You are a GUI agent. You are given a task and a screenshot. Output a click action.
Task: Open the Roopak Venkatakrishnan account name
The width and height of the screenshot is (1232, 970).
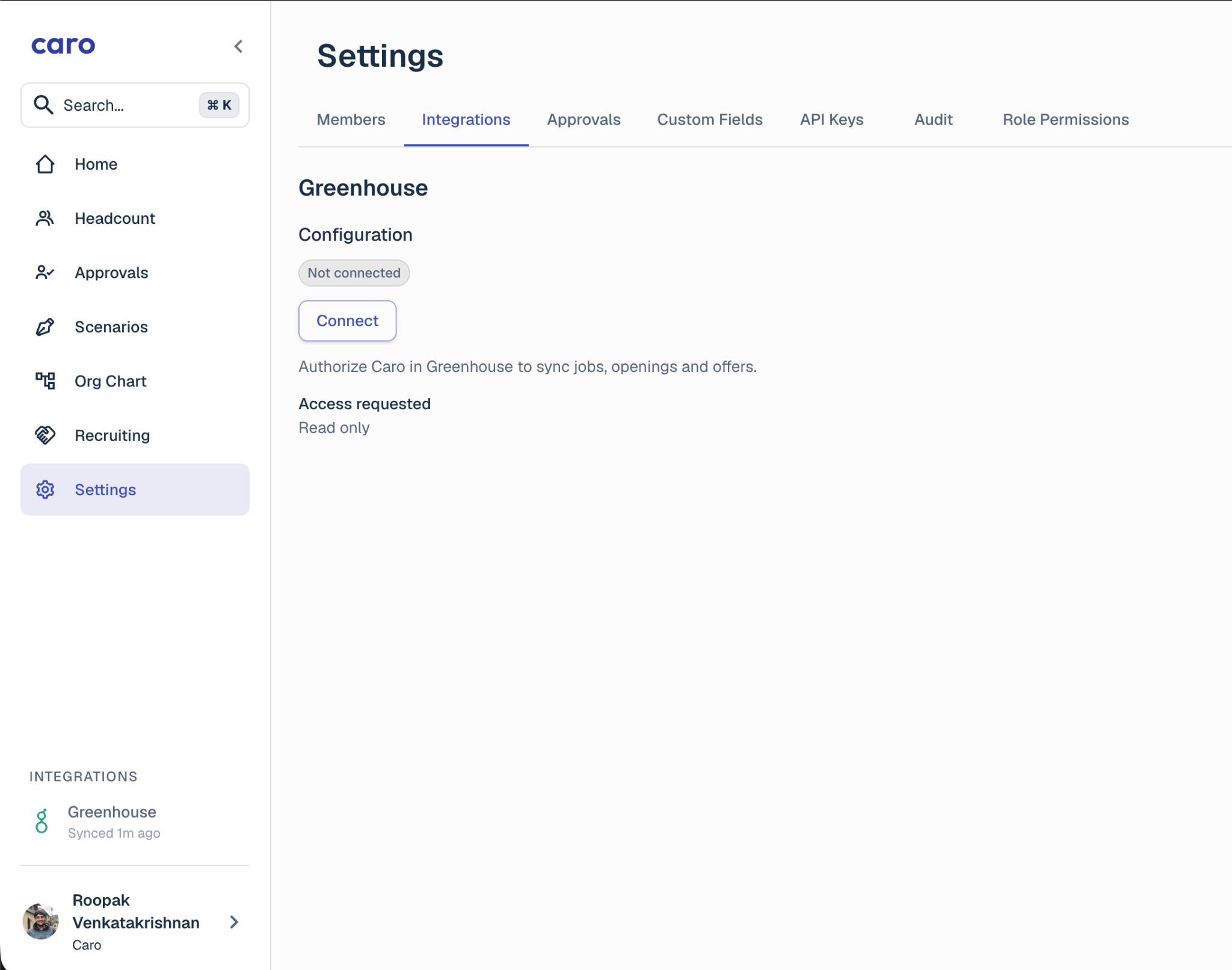click(136, 911)
